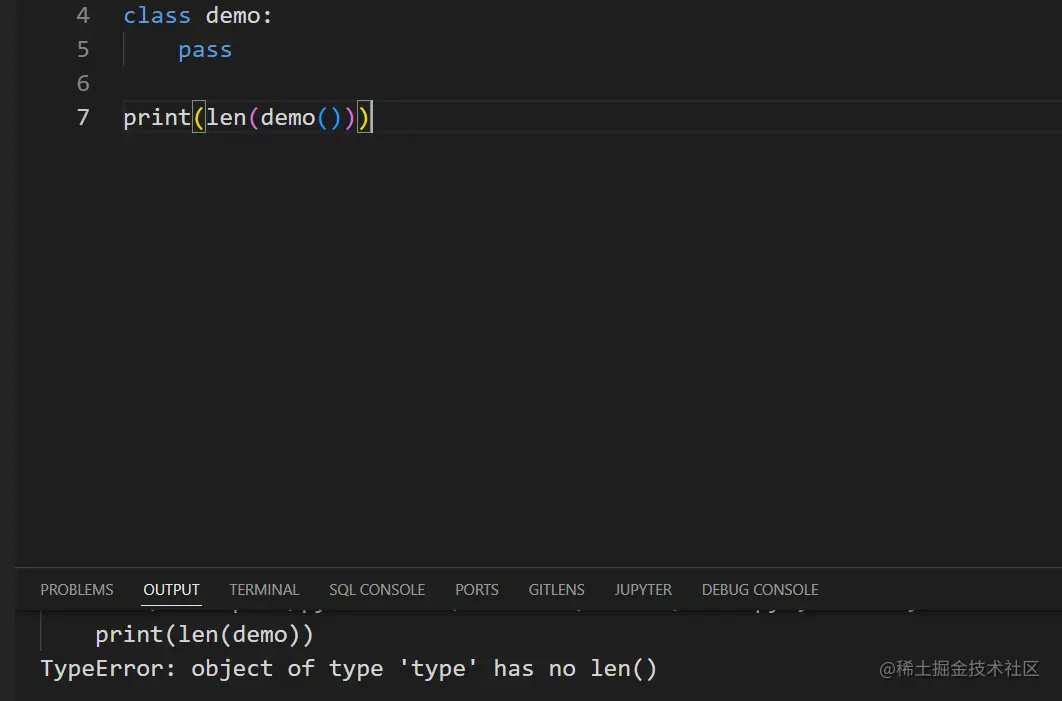This screenshot has width=1062, height=701.
Task: Select the DEBUG CONSOLE tab
Action: (x=760, y=589)
